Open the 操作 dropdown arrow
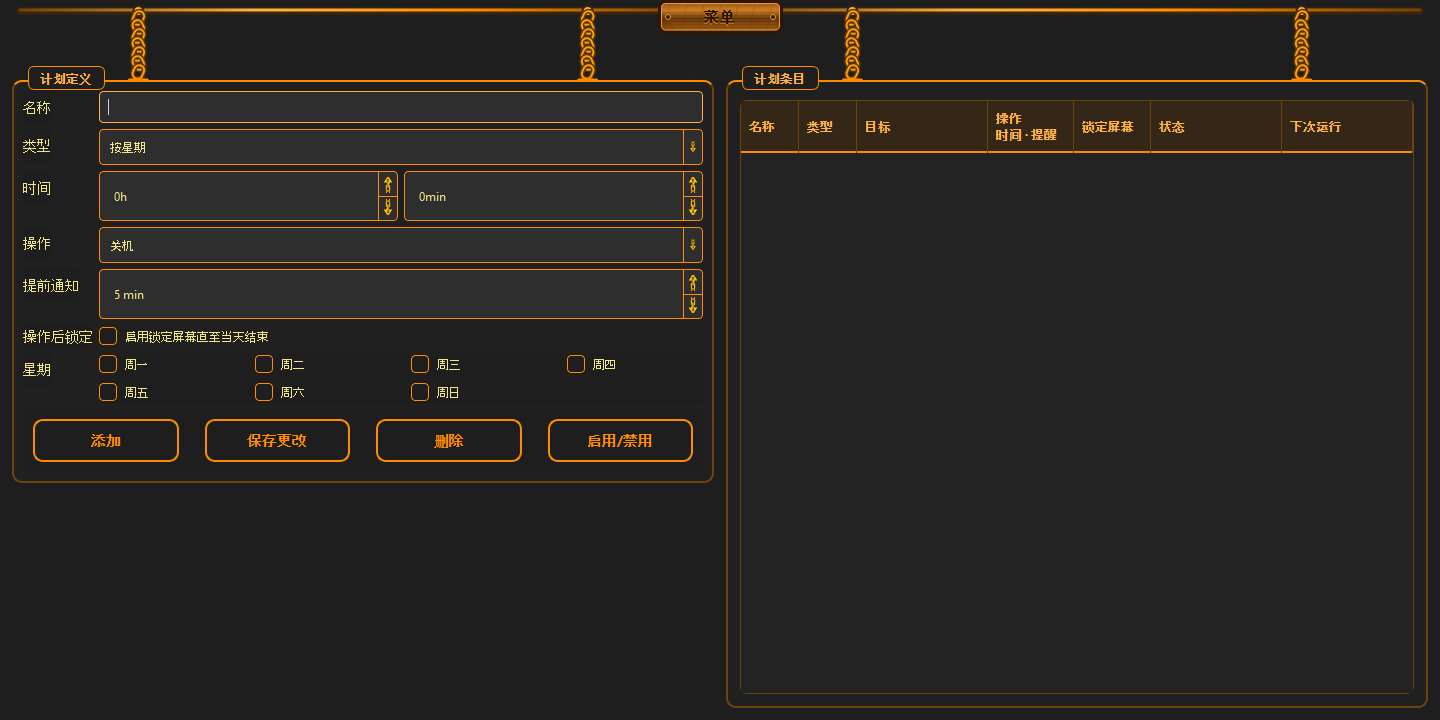The height and width of the screenshot is (720, 1440). (x=693, y=245)
